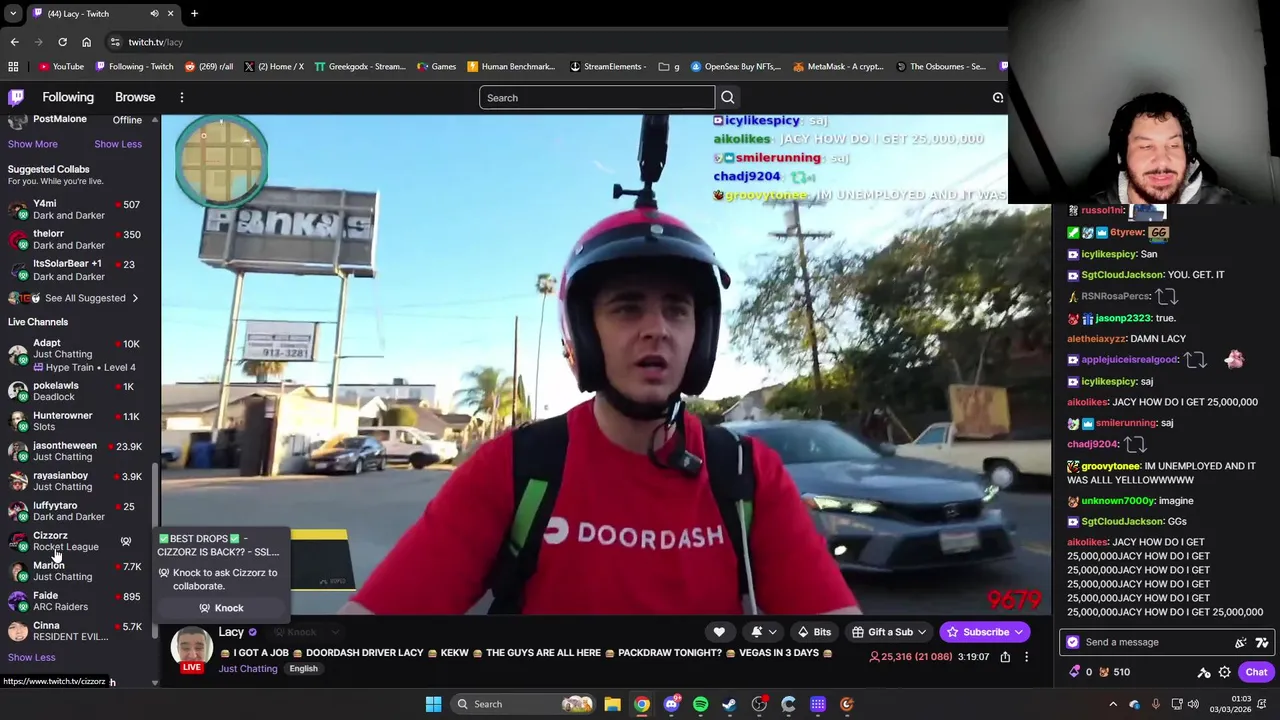The image size is (1280, 720).
Task: Click the Windows Start button
Action: pyautogui.click(x=433, y=704)
